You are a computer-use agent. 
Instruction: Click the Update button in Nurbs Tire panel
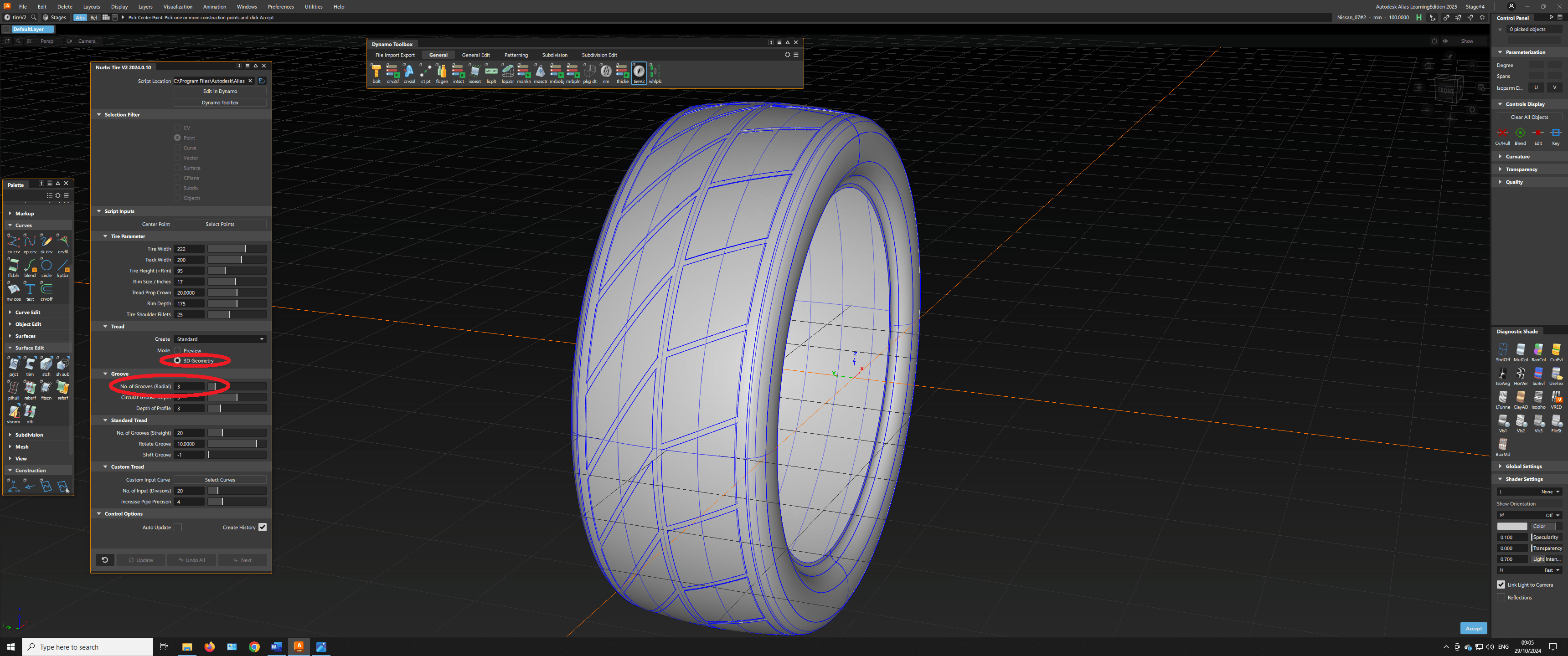click(x=140, y=559)
